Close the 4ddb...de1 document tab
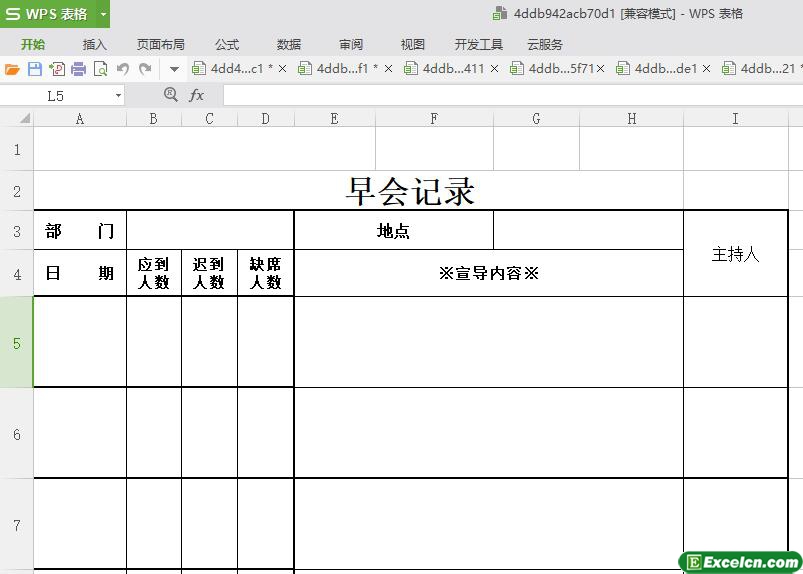This screenshot has width=803, height=574. point(706,69)
